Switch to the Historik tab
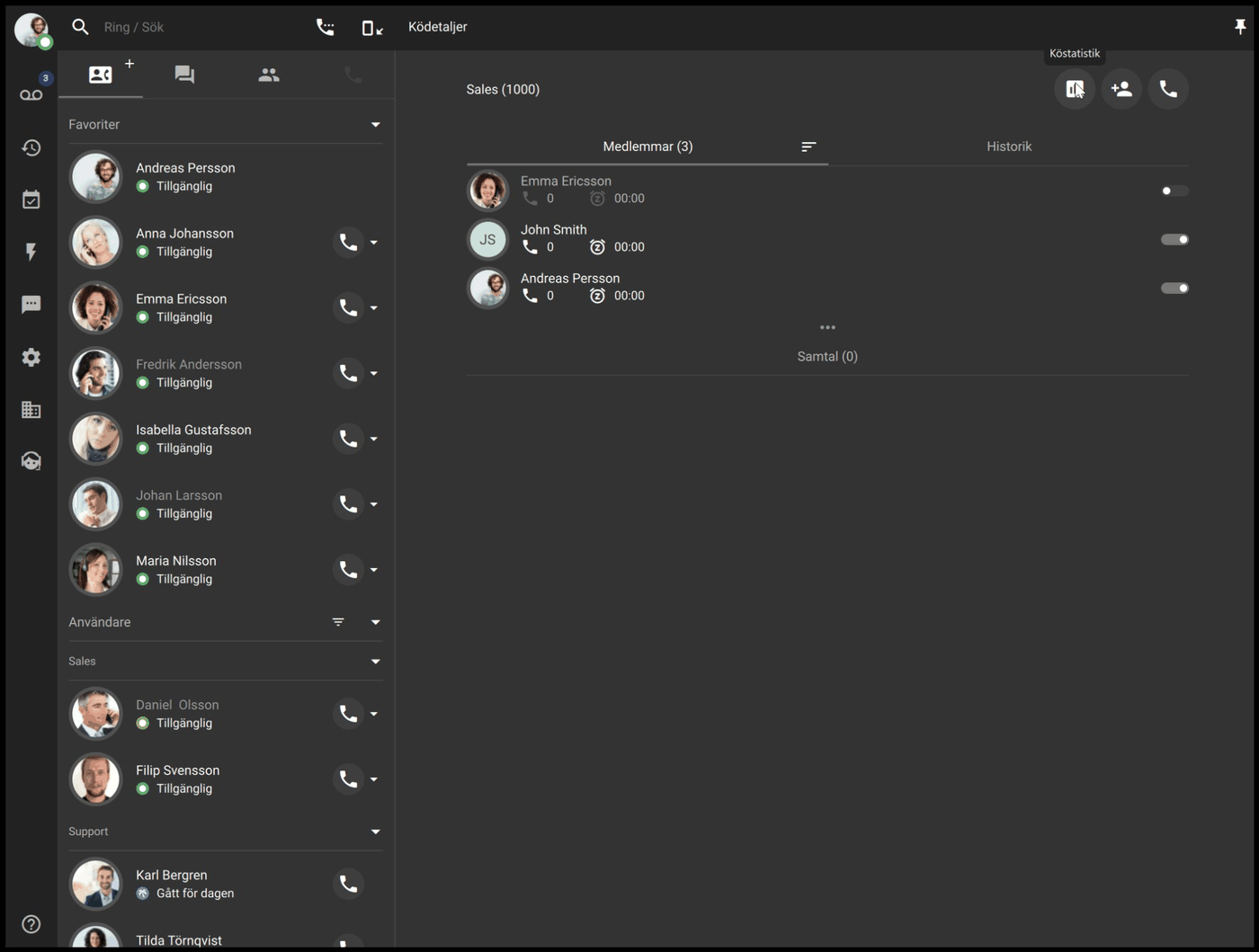This screenshot has height=952, width=1259. [1008, 147]
